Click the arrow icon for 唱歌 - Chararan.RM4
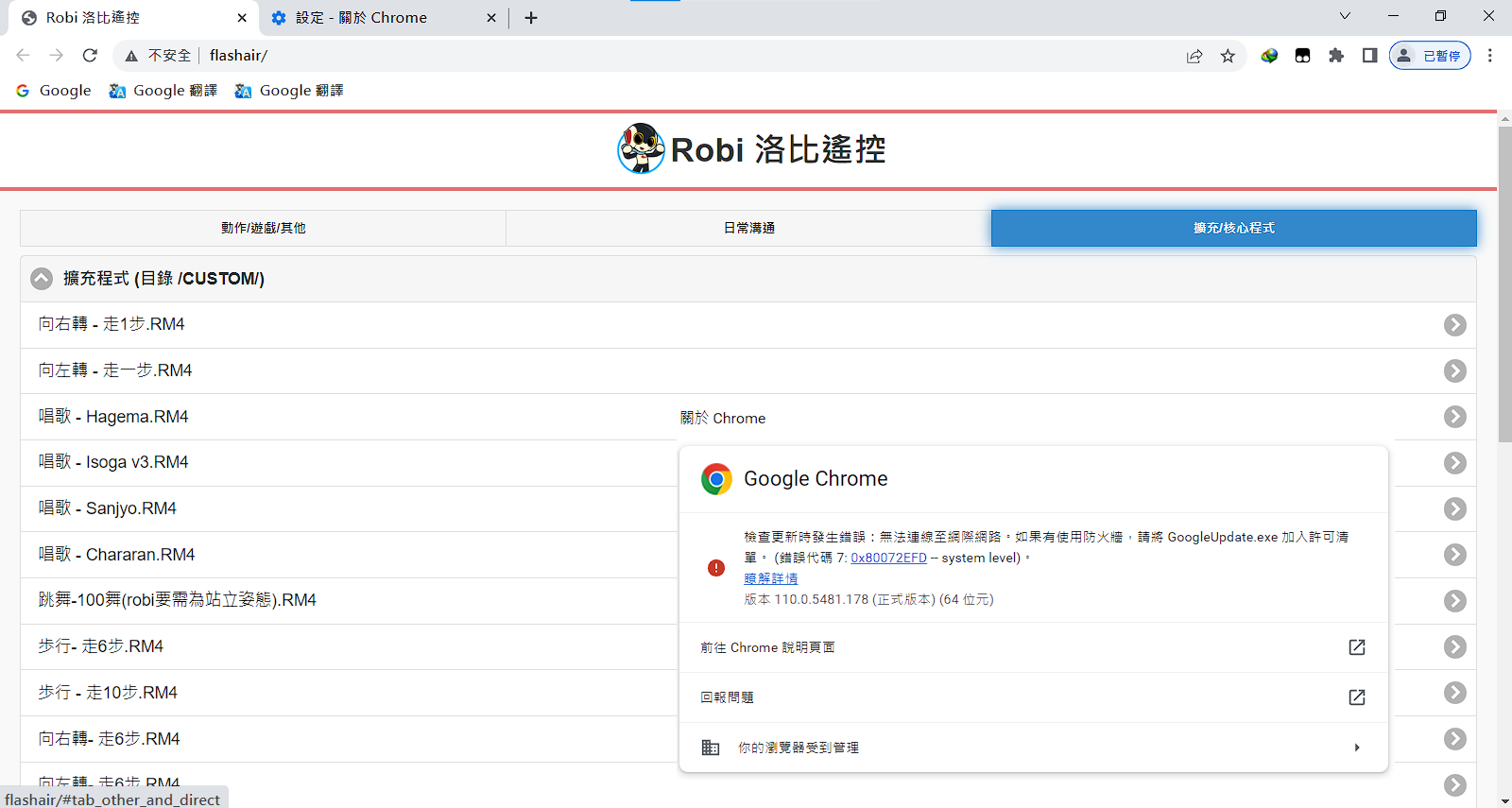Image resolution: width=1512 pixels, height=808 pixels. click(x=1455, y=555)
